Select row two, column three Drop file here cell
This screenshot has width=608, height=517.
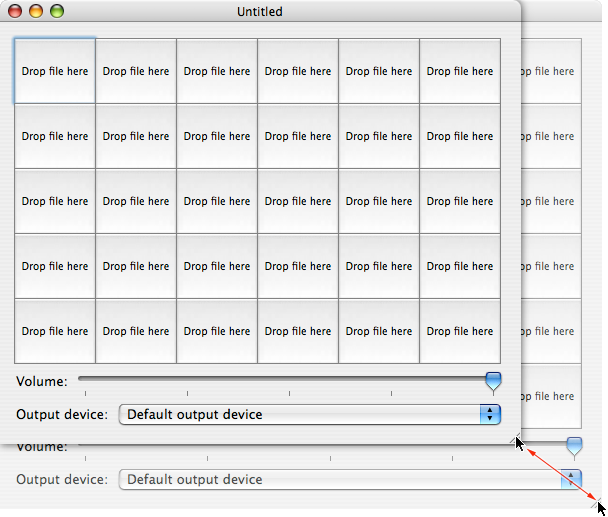click(217, 136)
